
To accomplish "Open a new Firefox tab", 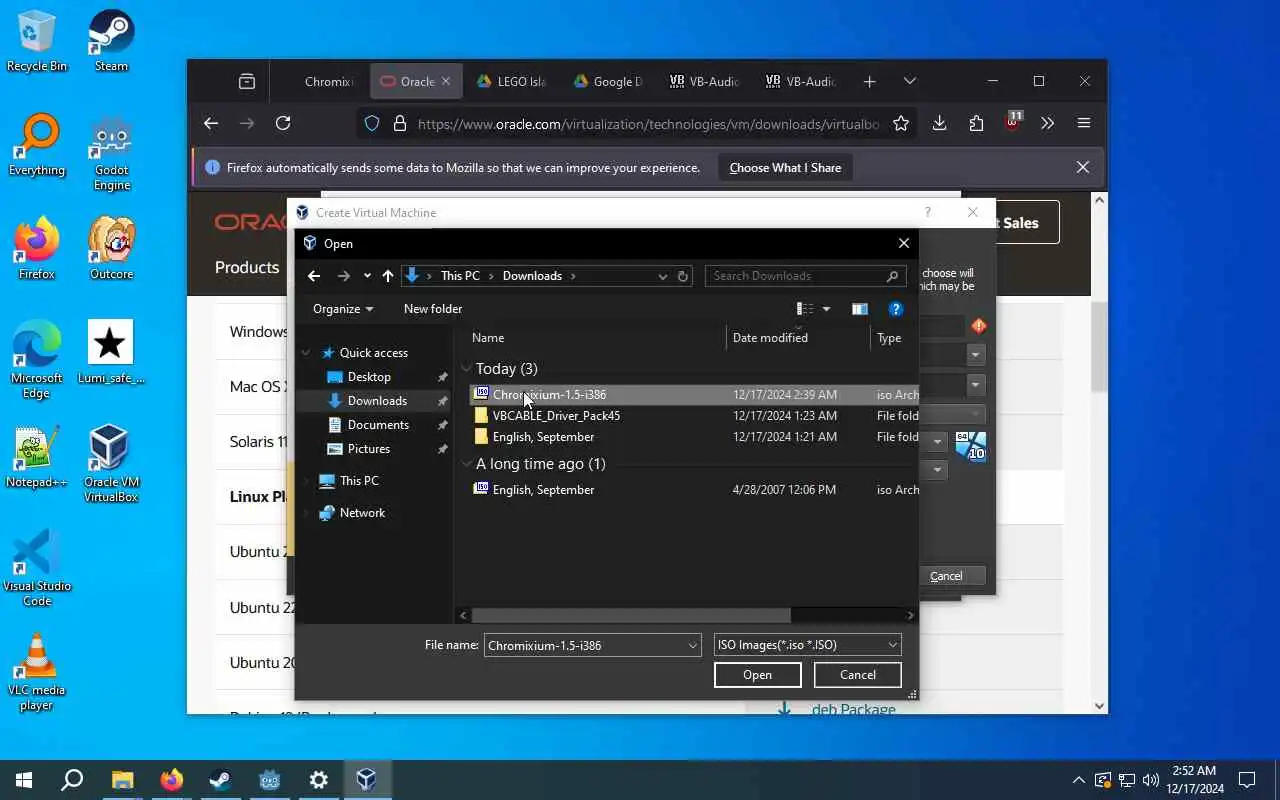I will 869,82.
